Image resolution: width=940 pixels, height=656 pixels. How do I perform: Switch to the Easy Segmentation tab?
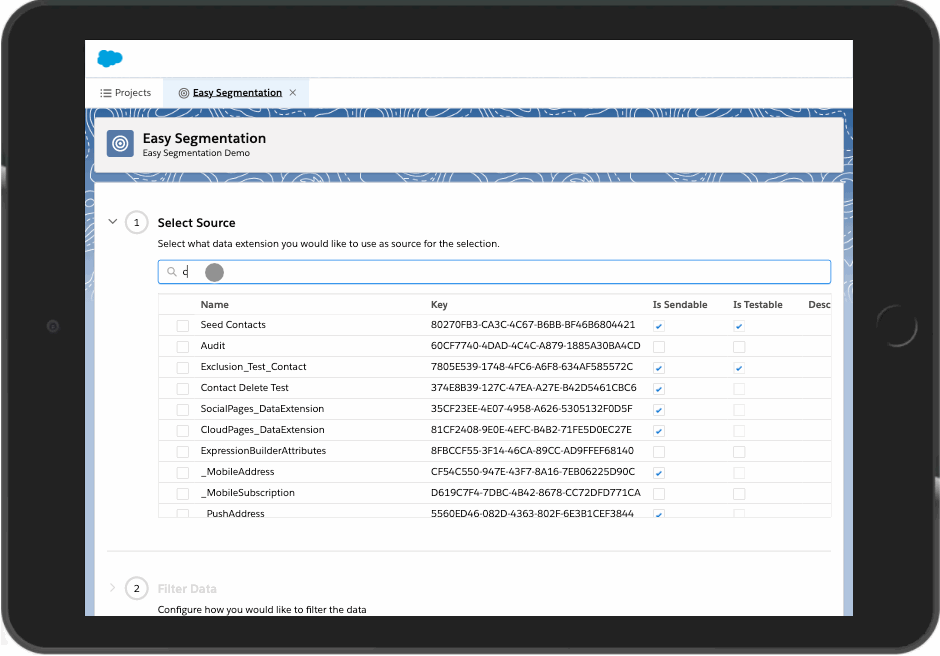(x=237, y=93)
